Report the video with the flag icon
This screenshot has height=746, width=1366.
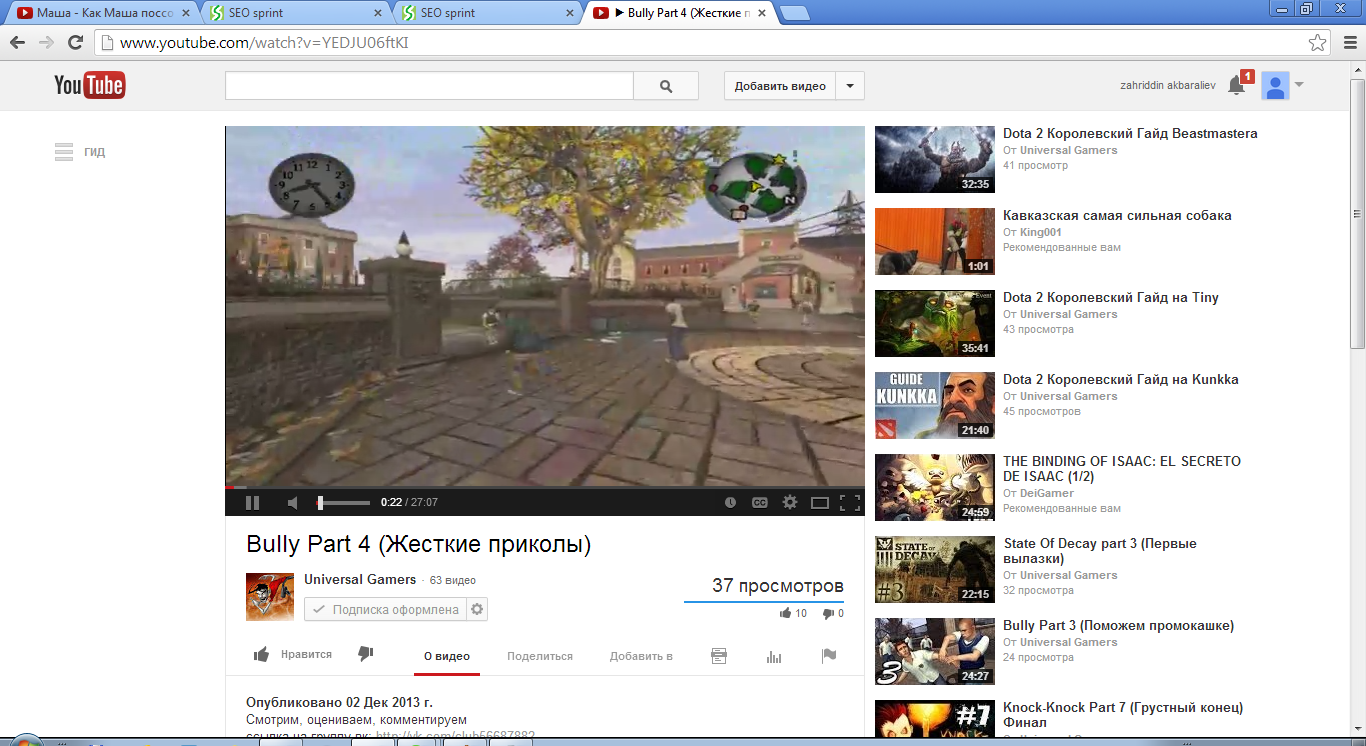click(828, 656)
